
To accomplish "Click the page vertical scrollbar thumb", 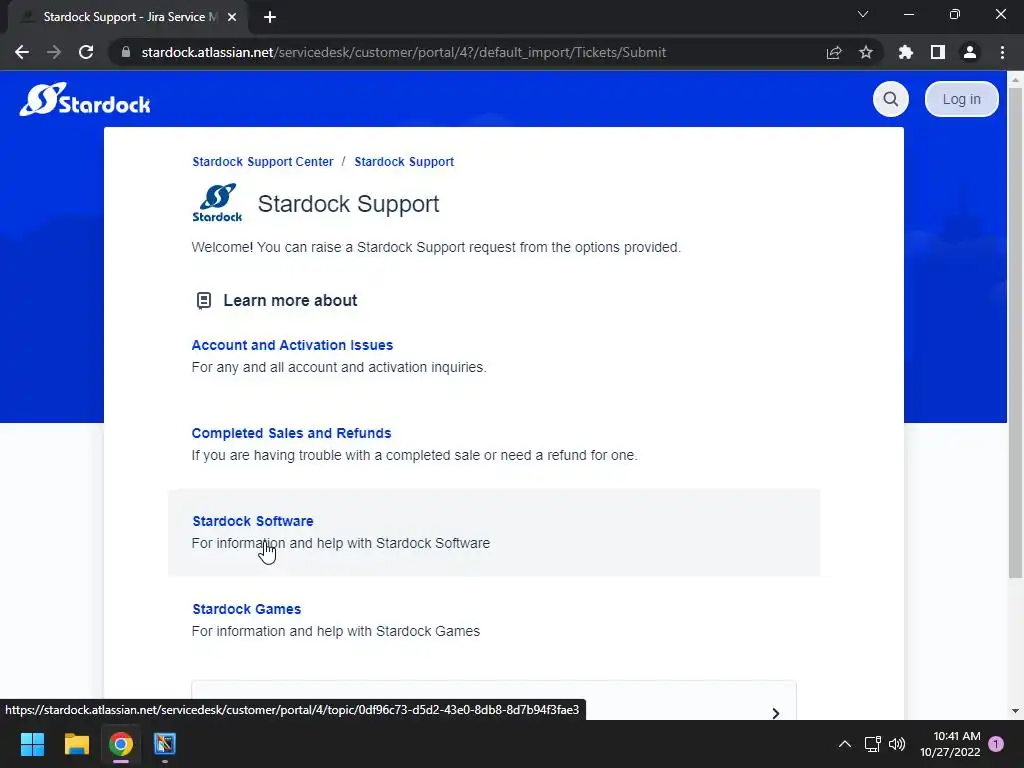I will coord(1015,333).
